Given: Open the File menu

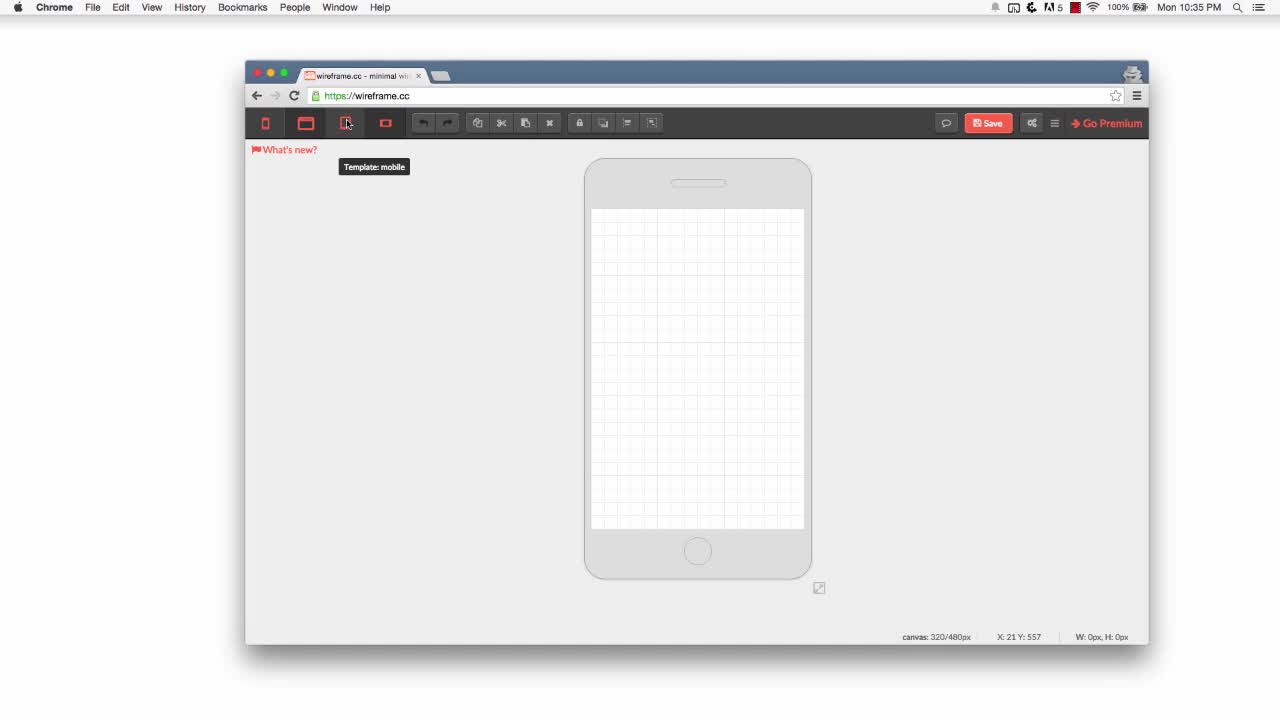Looking at the screenshot, I should pyautogui.click(x=92, y=7).
